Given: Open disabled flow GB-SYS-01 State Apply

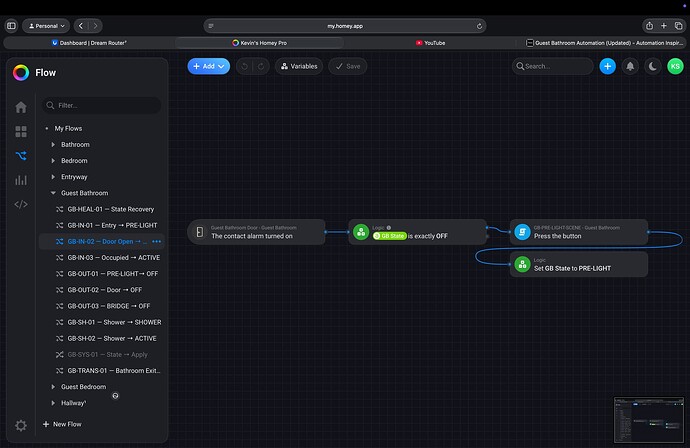Looking at the screenshot, I should tap(102, 355).
